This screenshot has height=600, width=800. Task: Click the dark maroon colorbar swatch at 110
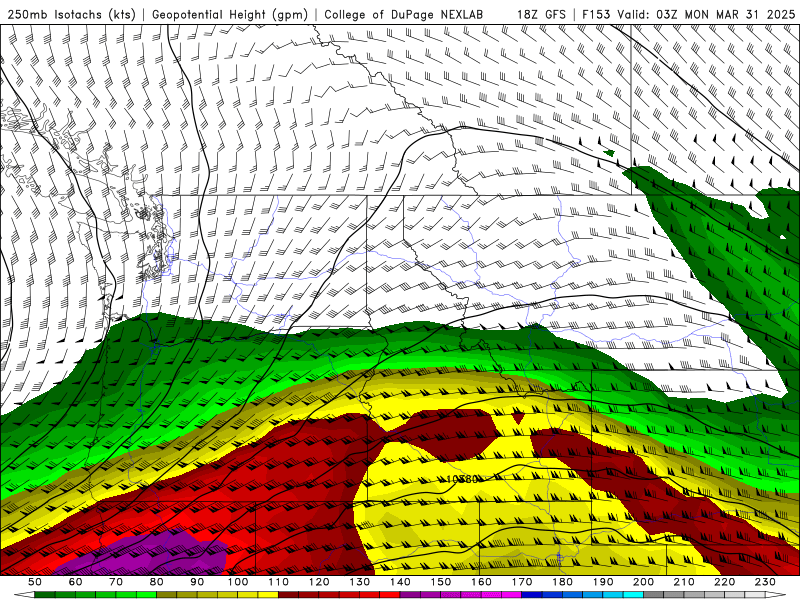288,595
